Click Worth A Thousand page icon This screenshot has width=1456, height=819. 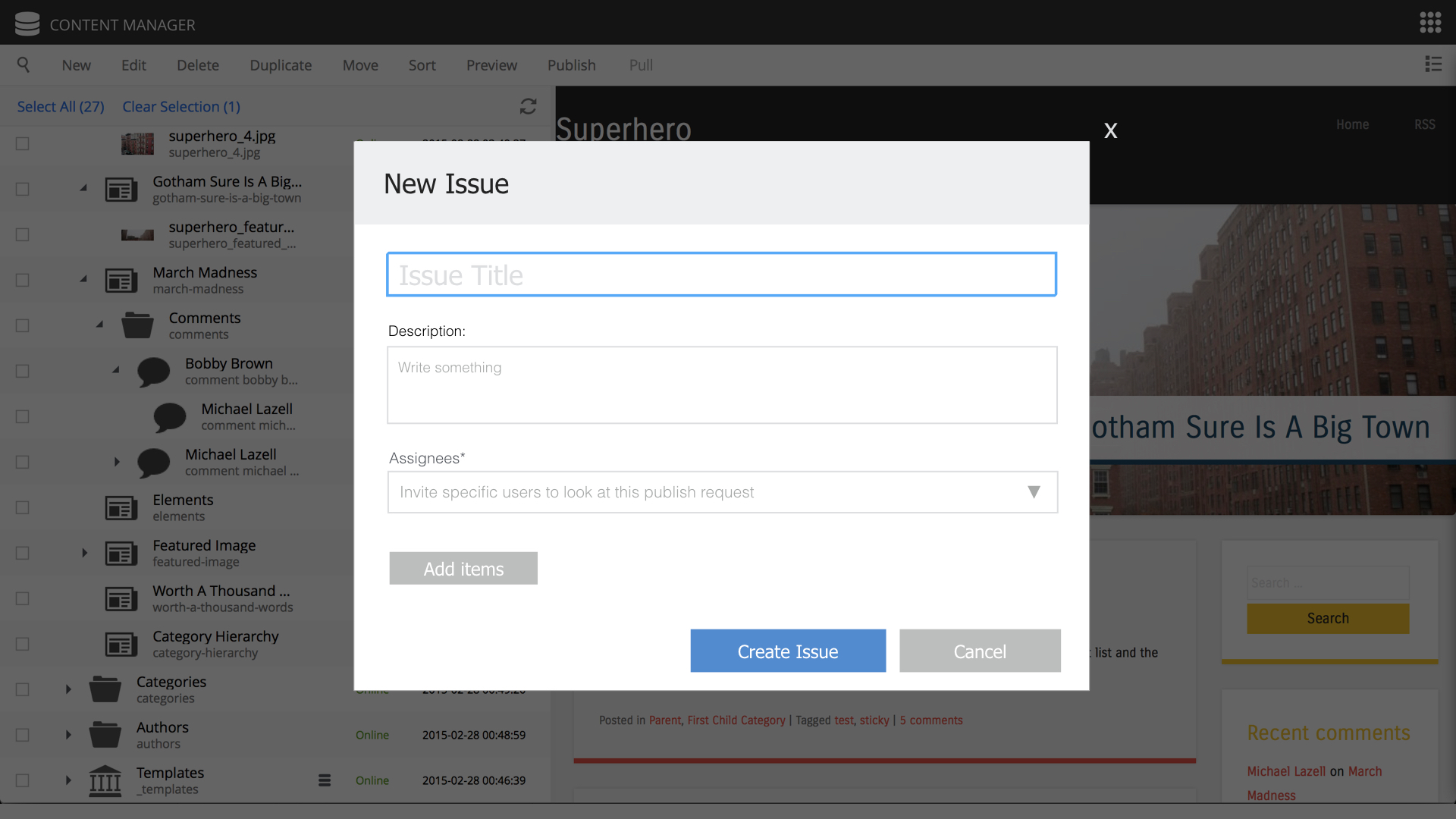(x=121, y=599)
